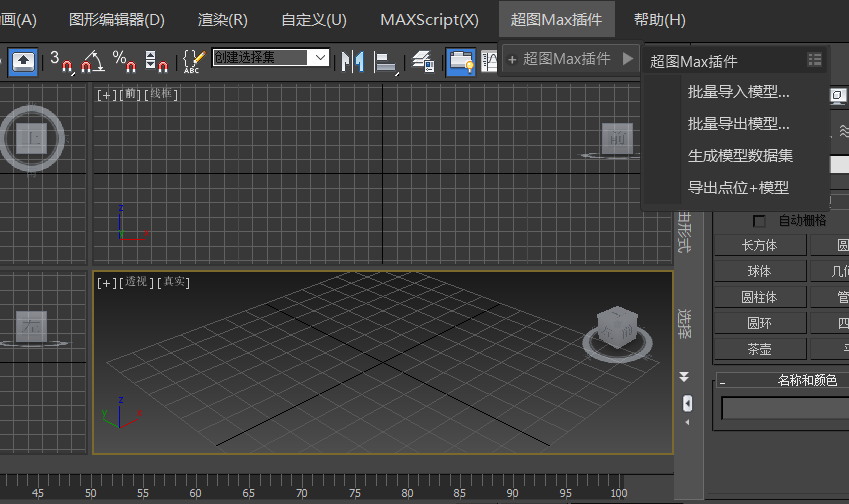Toggle the 3D Snaps tool
The image size is (849, 504).
60,60
